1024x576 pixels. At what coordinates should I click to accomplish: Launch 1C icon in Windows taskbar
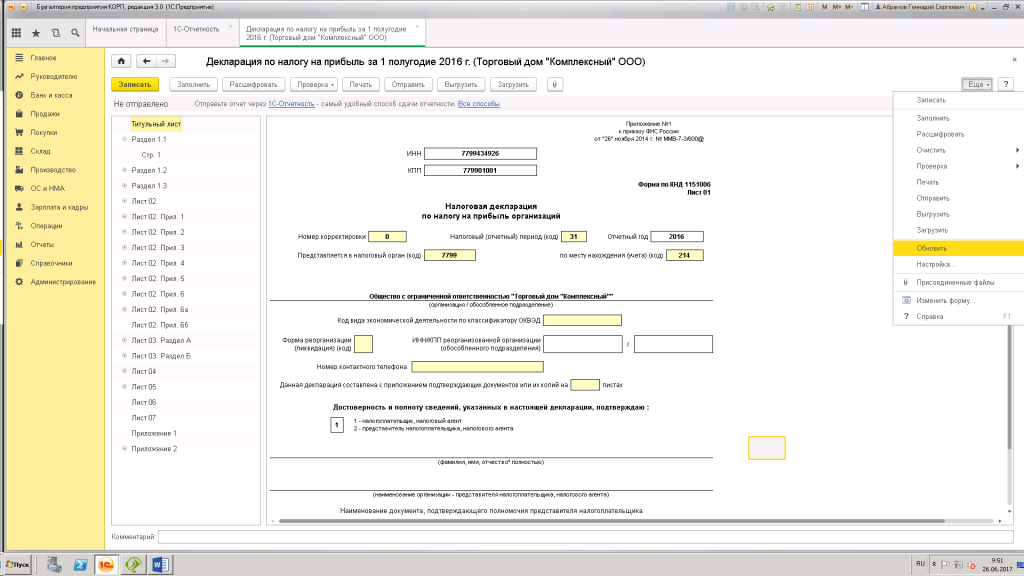coord(106,564)
